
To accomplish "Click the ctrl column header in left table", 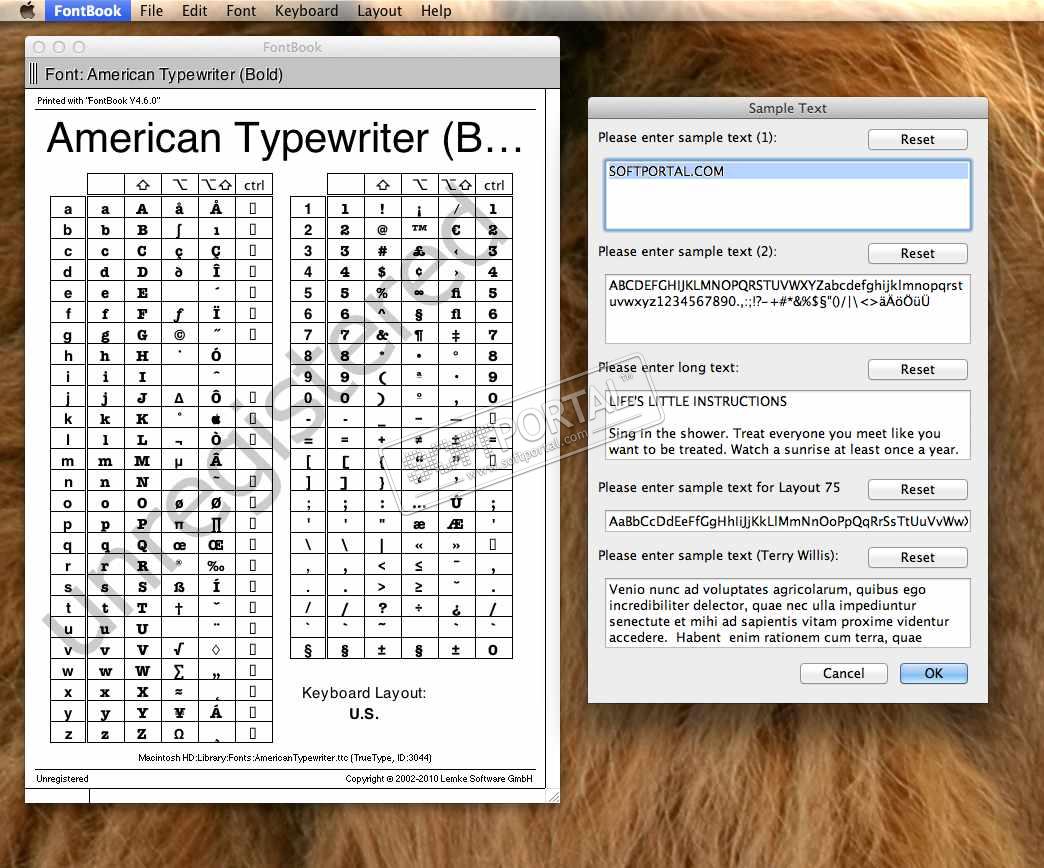I will coord(254,184).
